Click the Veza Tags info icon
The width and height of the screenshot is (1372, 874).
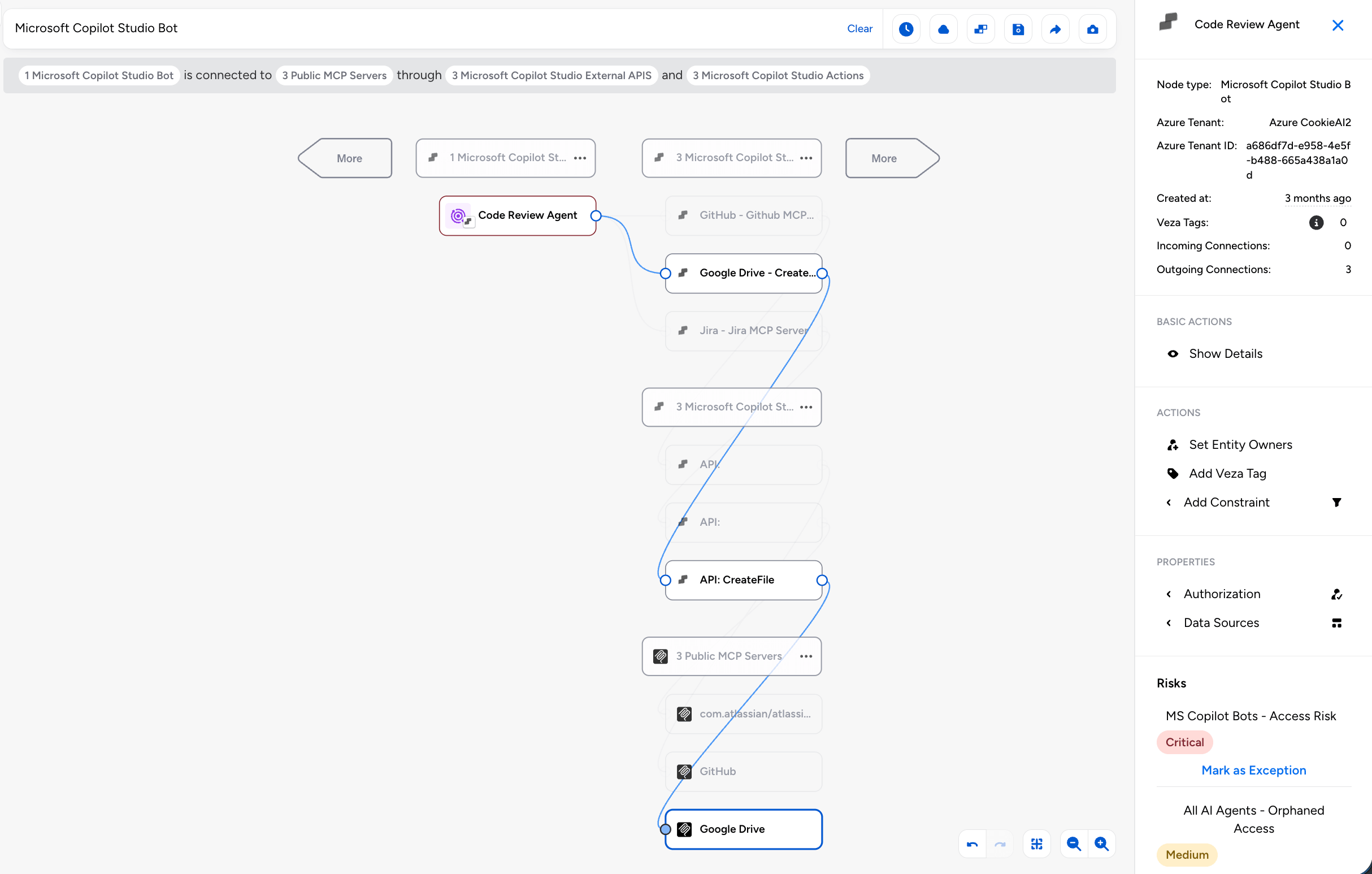click(x=1315, y=222)
